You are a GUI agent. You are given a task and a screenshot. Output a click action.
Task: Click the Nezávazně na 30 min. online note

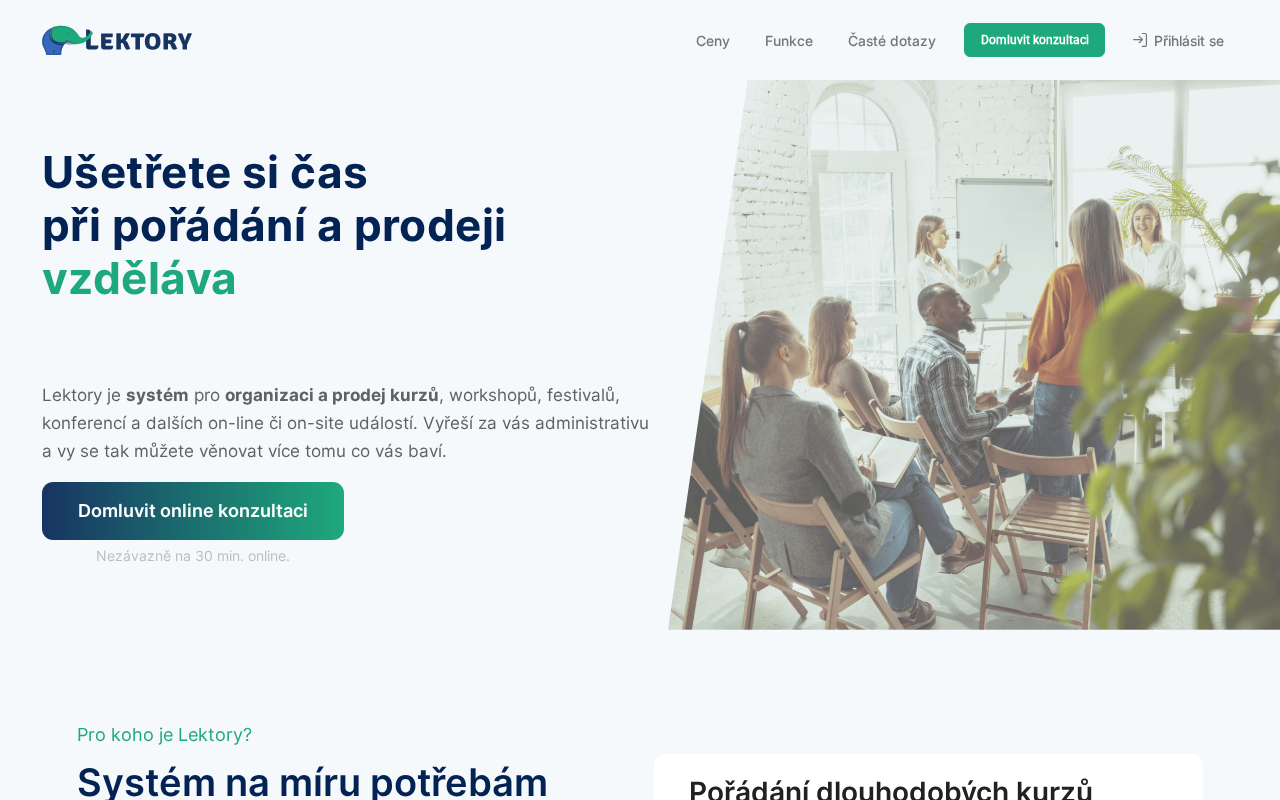193,556
